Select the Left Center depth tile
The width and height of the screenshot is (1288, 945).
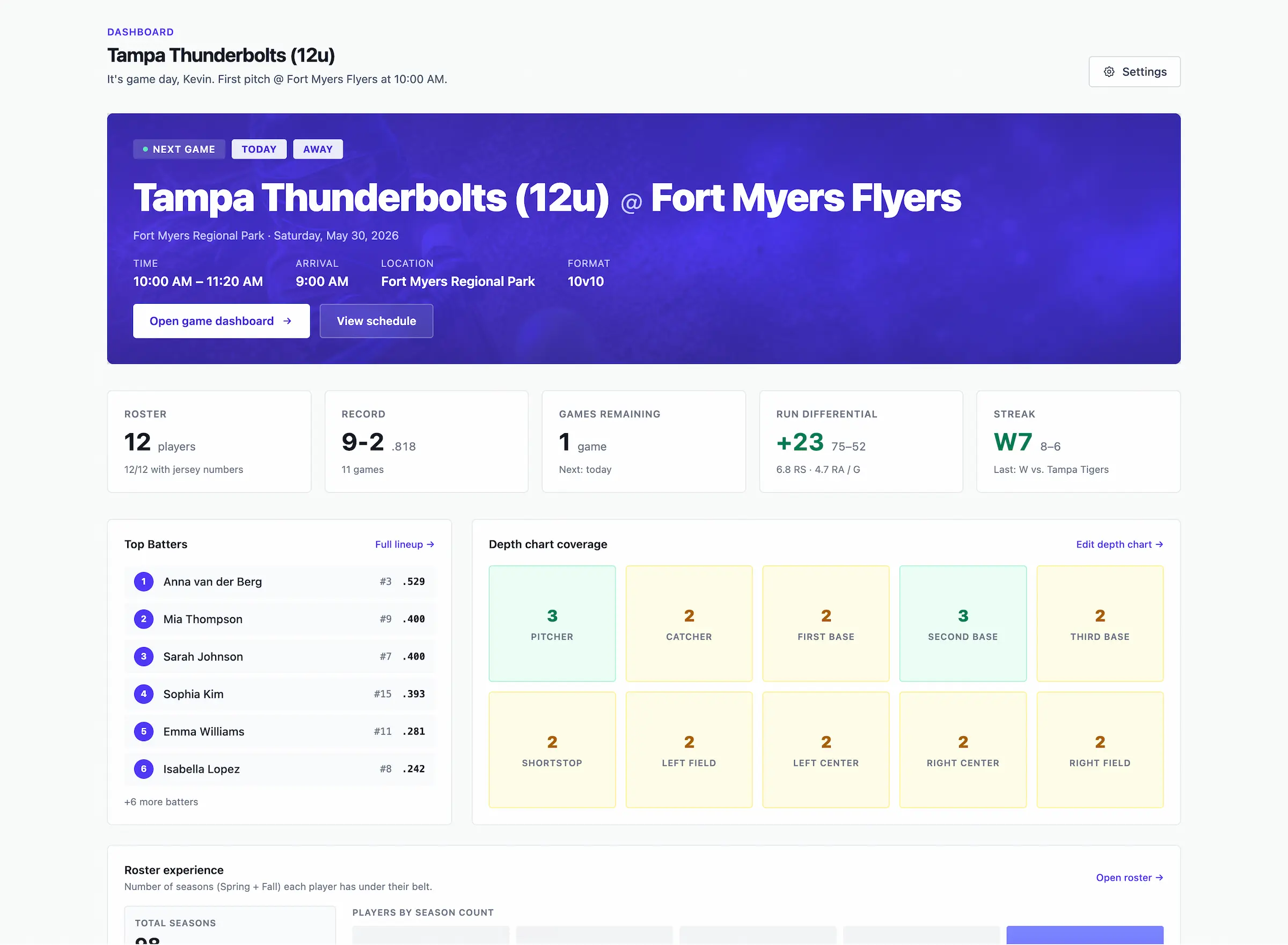[x=826, y=750]
